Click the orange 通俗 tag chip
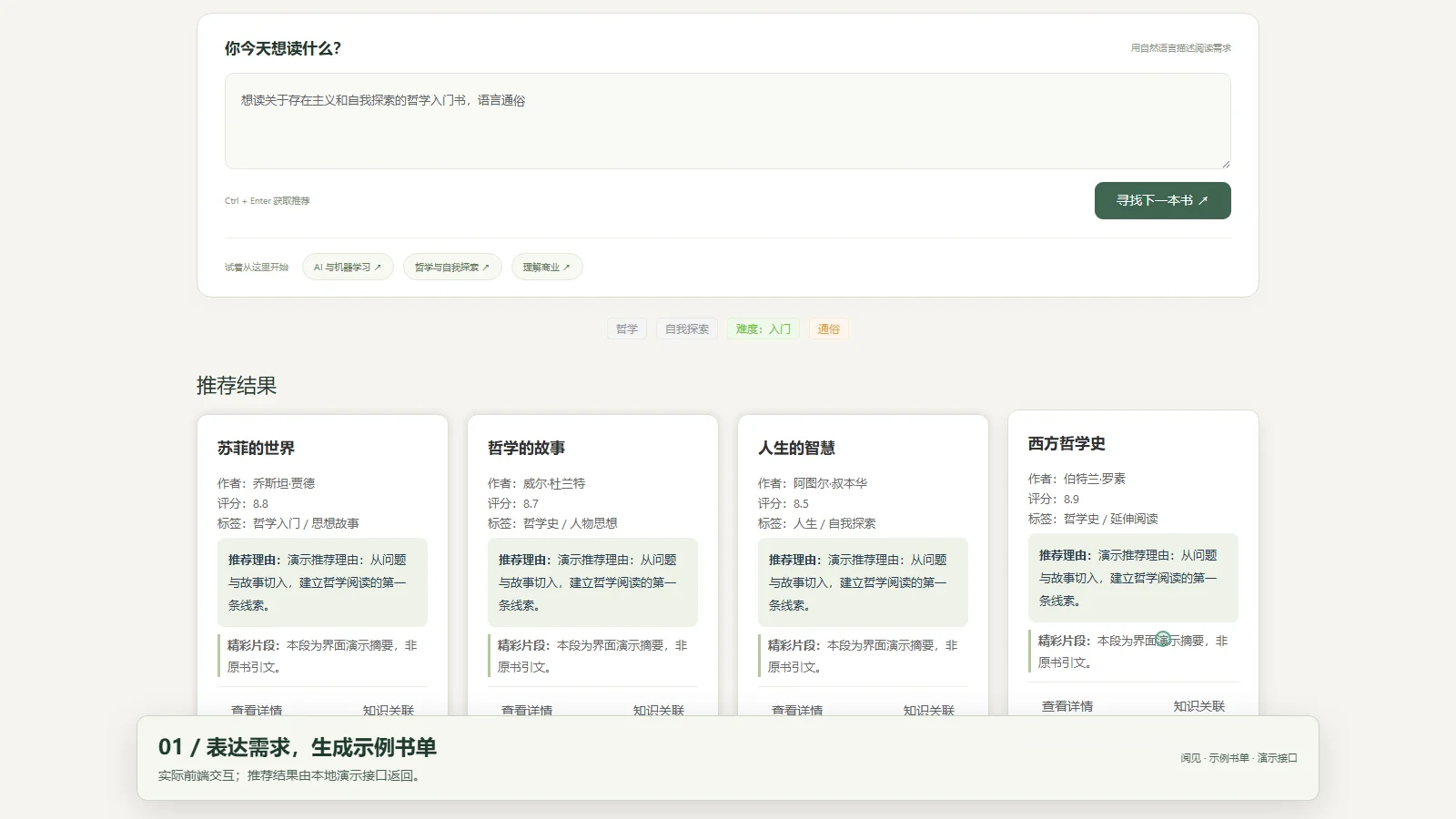The width and height of the screenshot is (1456, 819). click(828, 329)
